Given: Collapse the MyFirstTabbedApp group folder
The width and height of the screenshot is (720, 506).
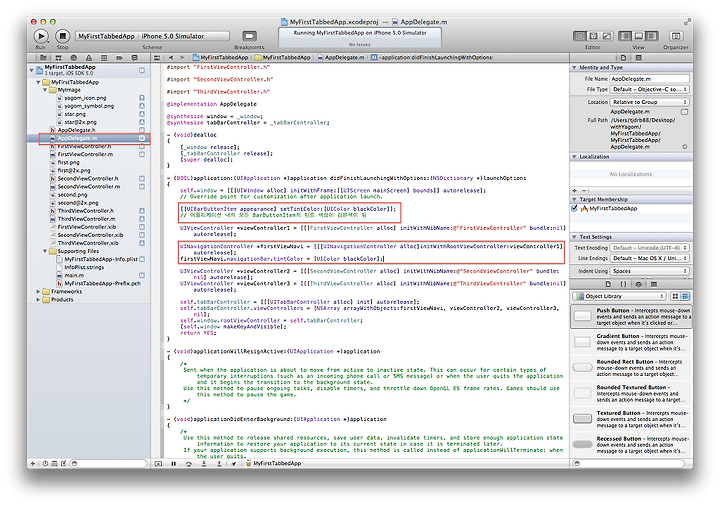Looking at the screenshot, I should pyautogui.click(x=38, y=82).
